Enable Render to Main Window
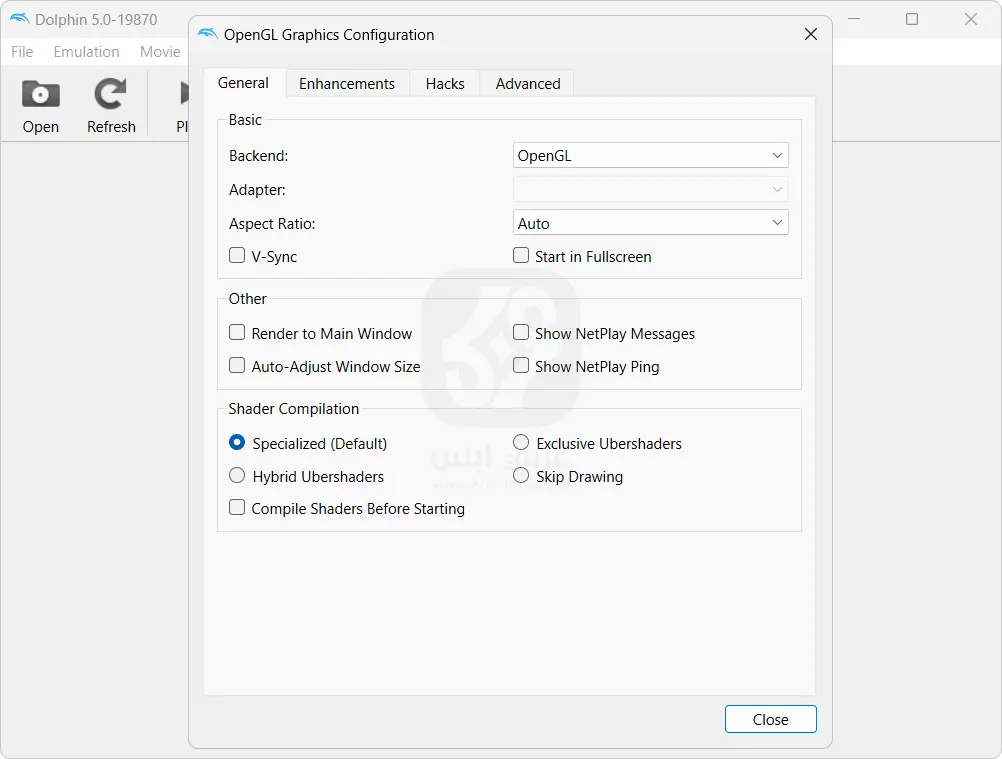Screen dimensions: 1002x759 [237, 333]
